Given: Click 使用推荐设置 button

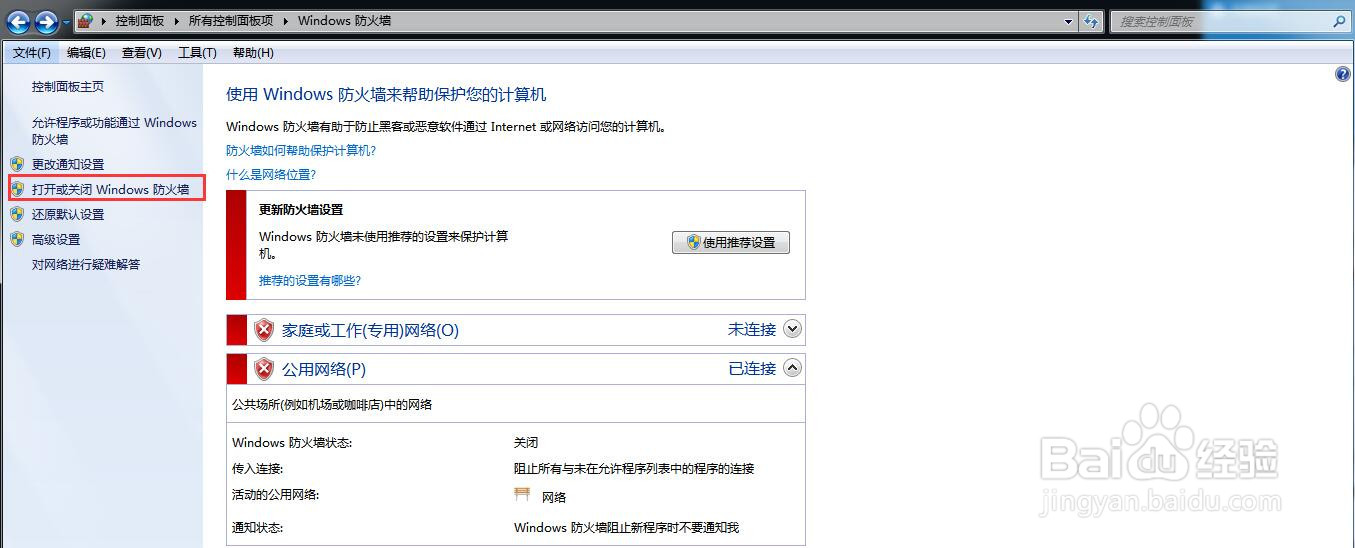Looking at the screenshot, I should pos(731,242).
